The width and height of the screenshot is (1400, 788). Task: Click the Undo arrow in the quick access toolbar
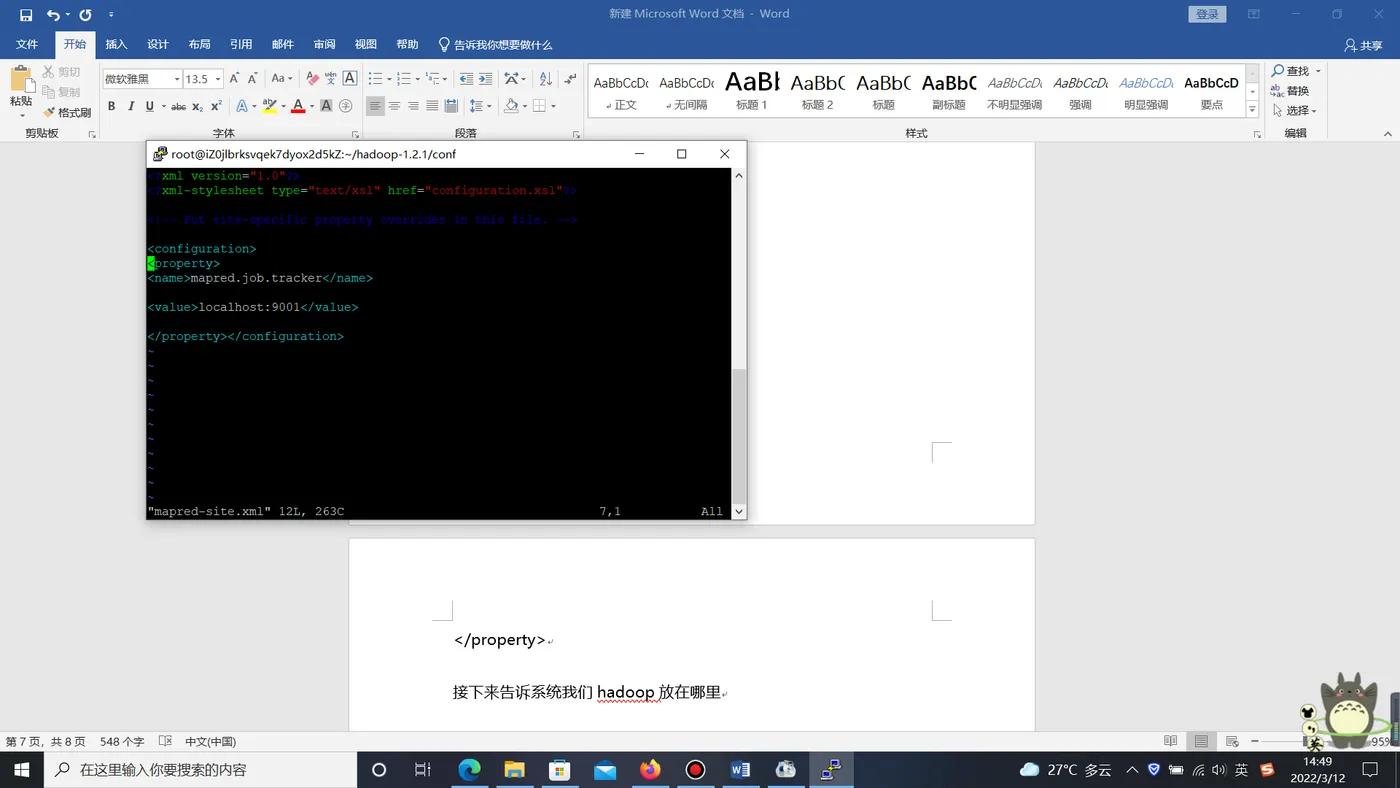(53, 15)
